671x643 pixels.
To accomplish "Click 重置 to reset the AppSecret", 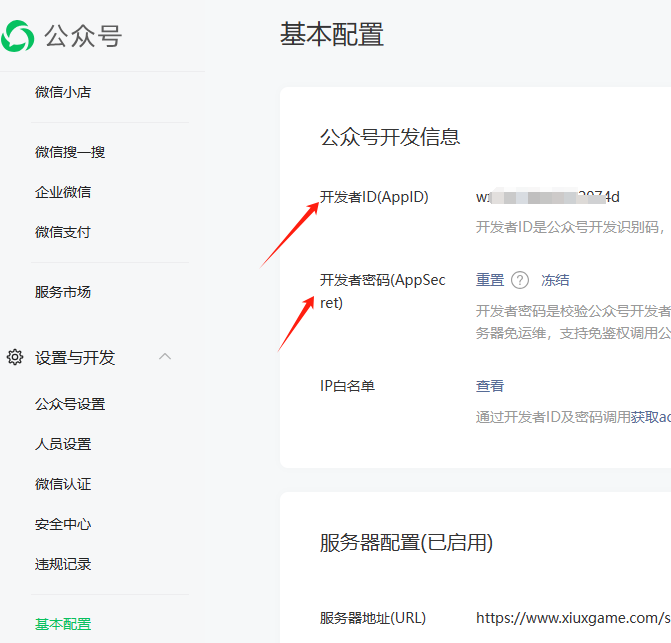I will [490, 280].
